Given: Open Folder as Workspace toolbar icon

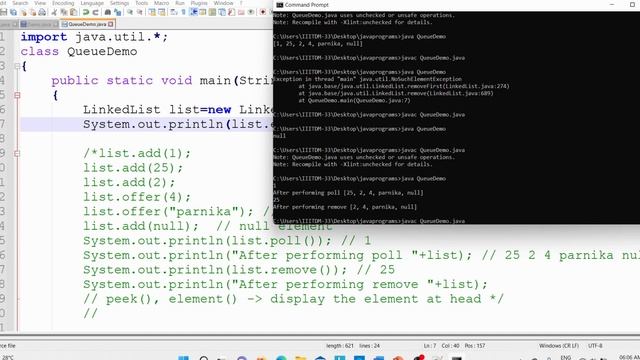Looking at the screenshot, I should 241,12.
